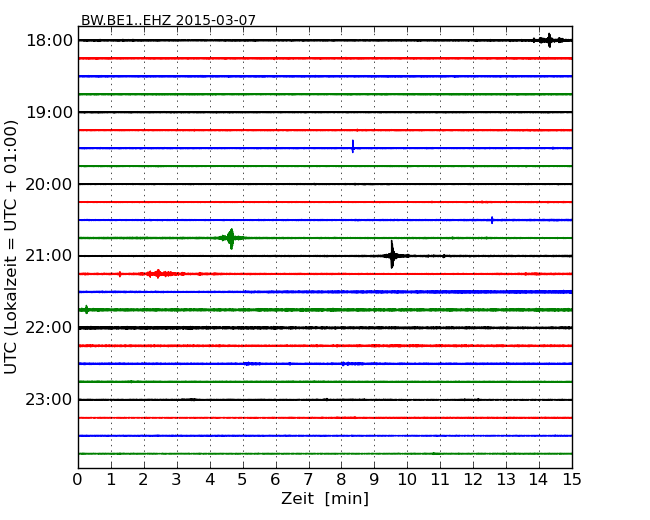The height and width of the screenshot is (520, 650).
Task: Click the x-axis tick label 15
Action: 572,479
